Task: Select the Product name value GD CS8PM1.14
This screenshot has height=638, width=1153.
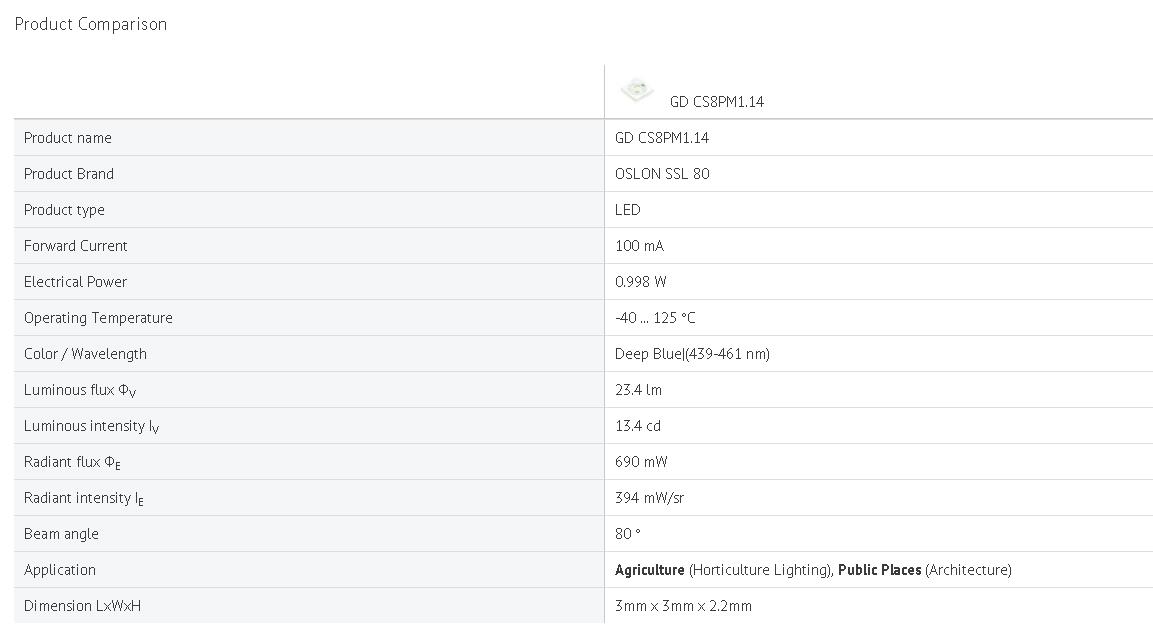Action: click(662, 138)
